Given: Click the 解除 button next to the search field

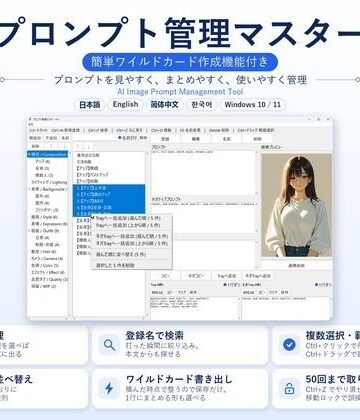Looking at the screenshot, I should (x=143, y=138).
